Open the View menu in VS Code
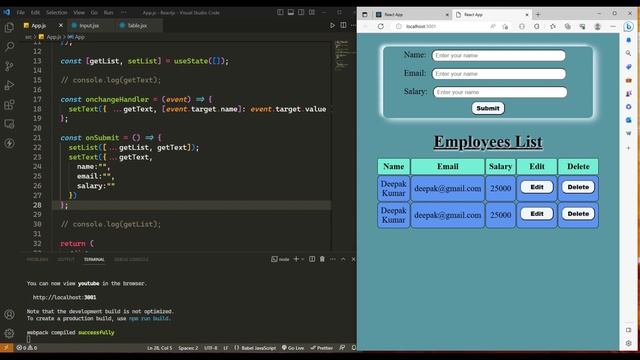This screenshot has height=360, width=640. [x=79, y=12]
